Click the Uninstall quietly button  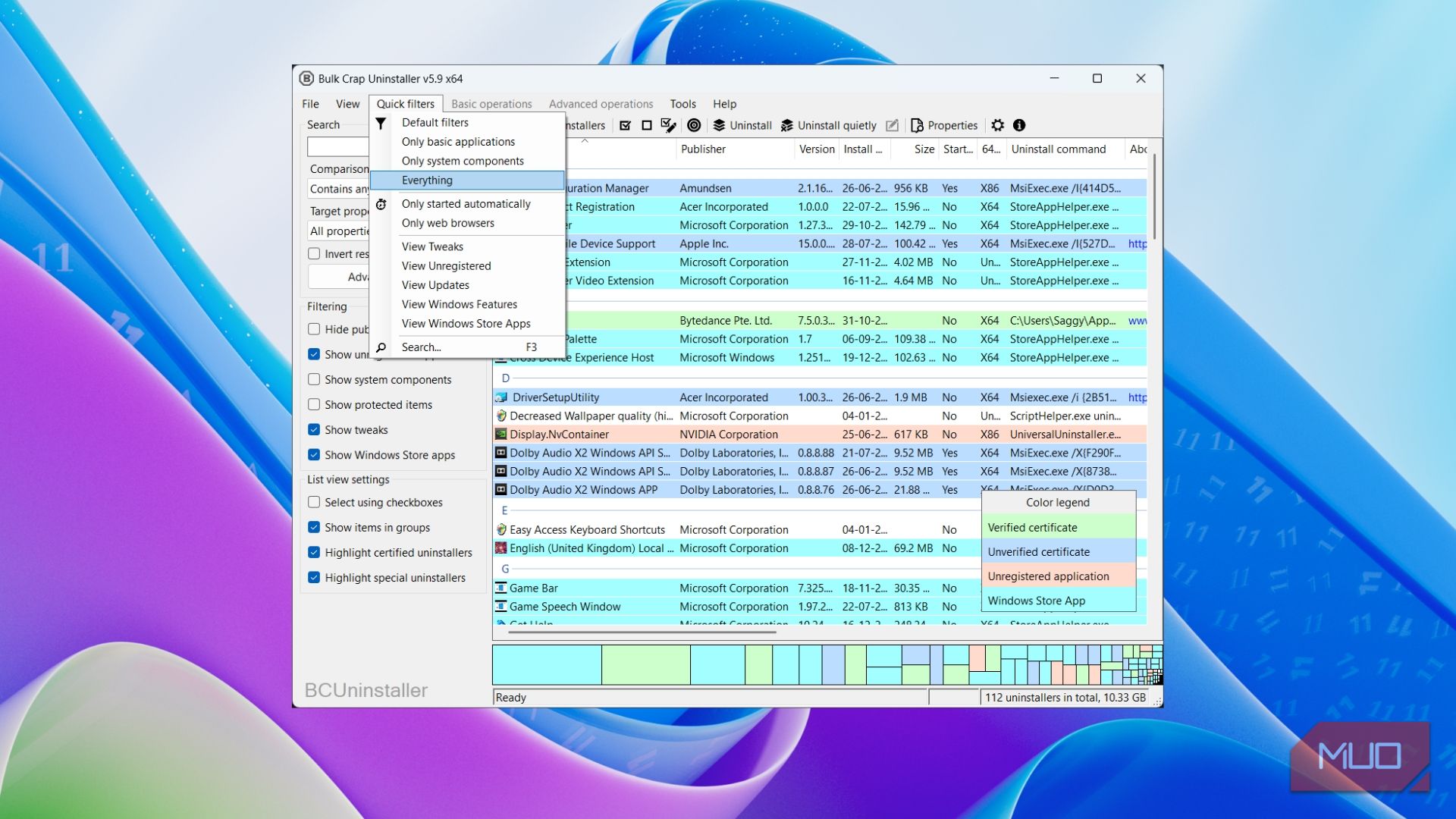829,126
